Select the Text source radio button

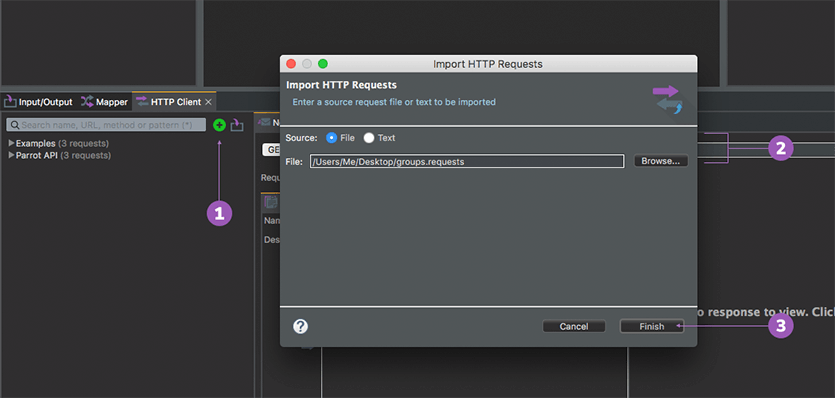click(x=369, y=137)
